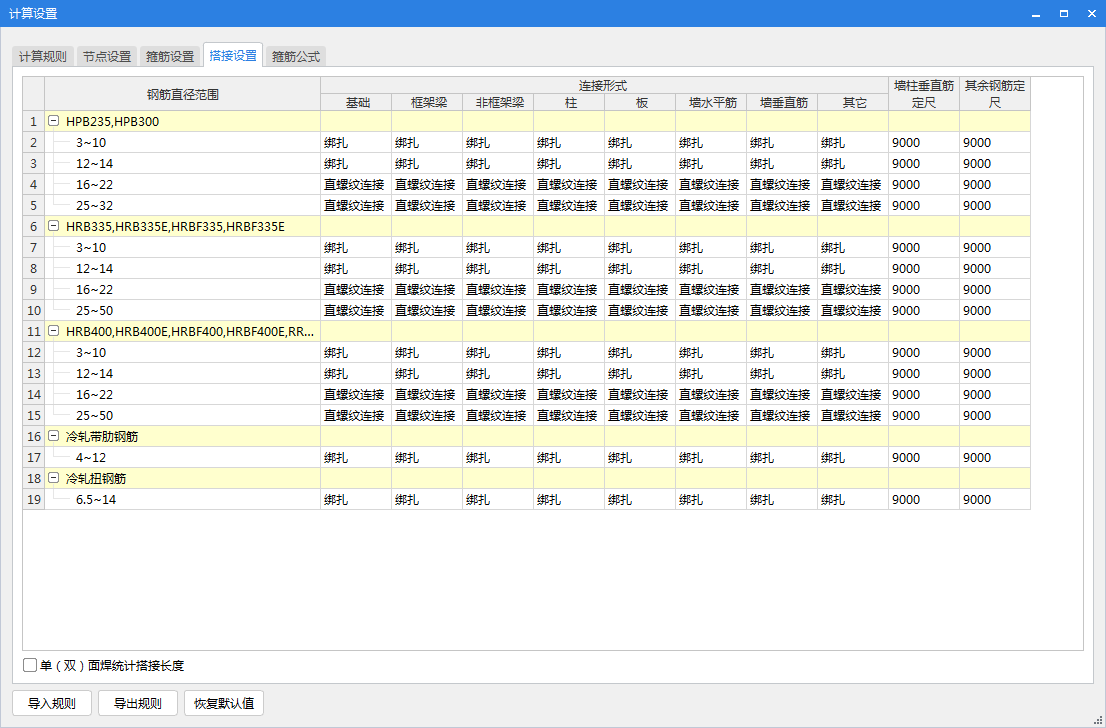Click the 钢筋直径范围 column header
1106x728 pixels.
tap(183, 94)
